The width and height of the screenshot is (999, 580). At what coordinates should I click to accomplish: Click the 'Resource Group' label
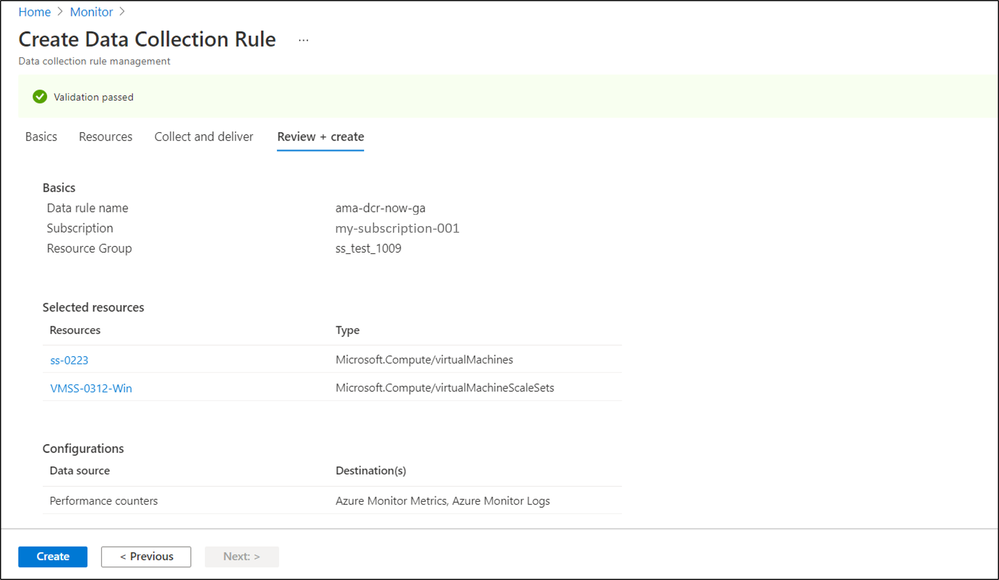coord(89,249)
